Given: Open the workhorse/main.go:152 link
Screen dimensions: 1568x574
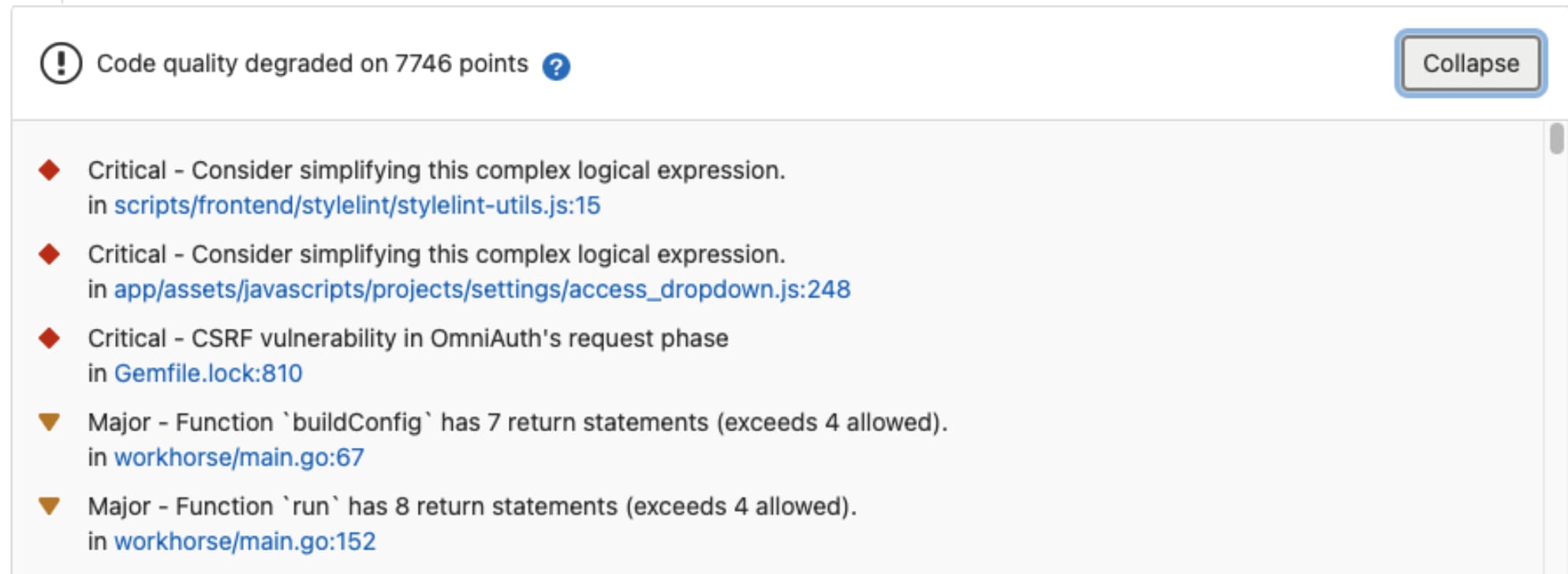Looking at the screenshot, I should tap(245, 541).
